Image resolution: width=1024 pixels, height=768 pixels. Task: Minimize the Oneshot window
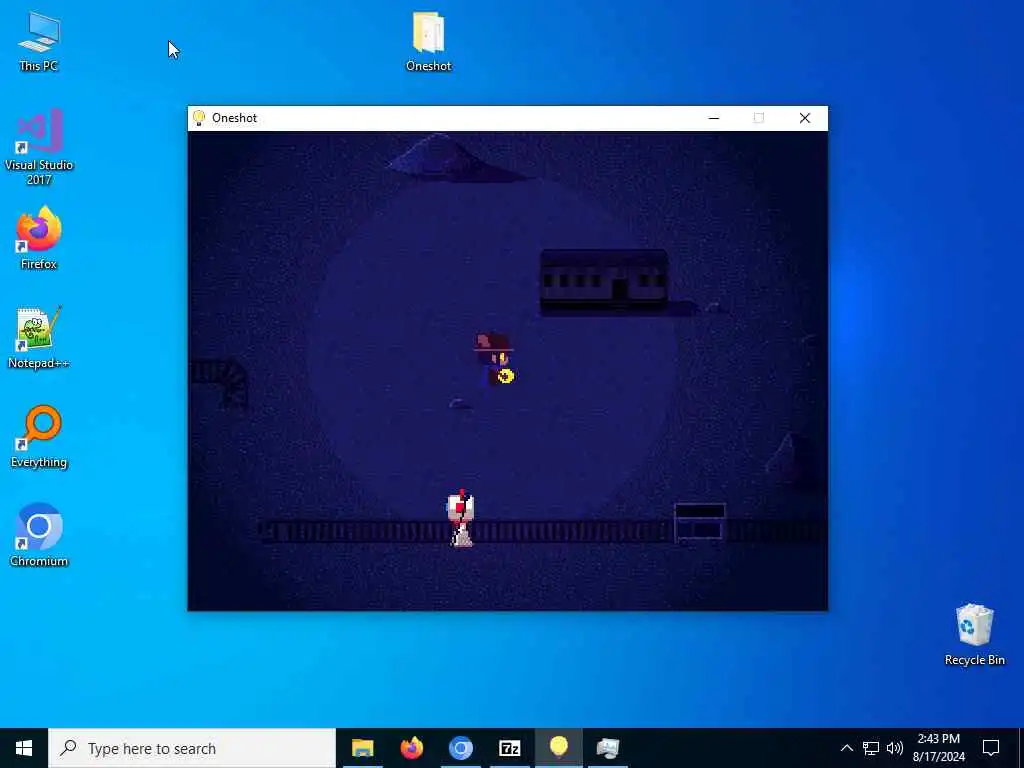(x=714, y=118)
